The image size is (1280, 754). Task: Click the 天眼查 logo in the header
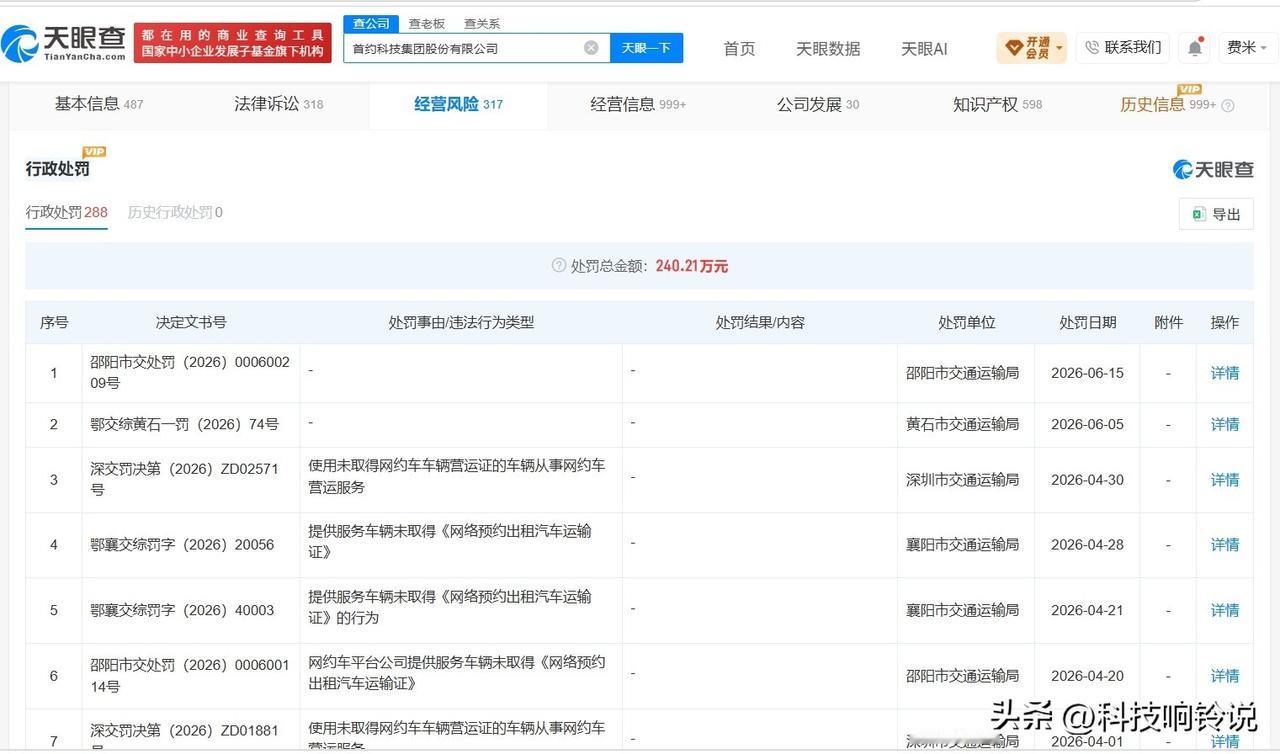click(x=64, y=42)
